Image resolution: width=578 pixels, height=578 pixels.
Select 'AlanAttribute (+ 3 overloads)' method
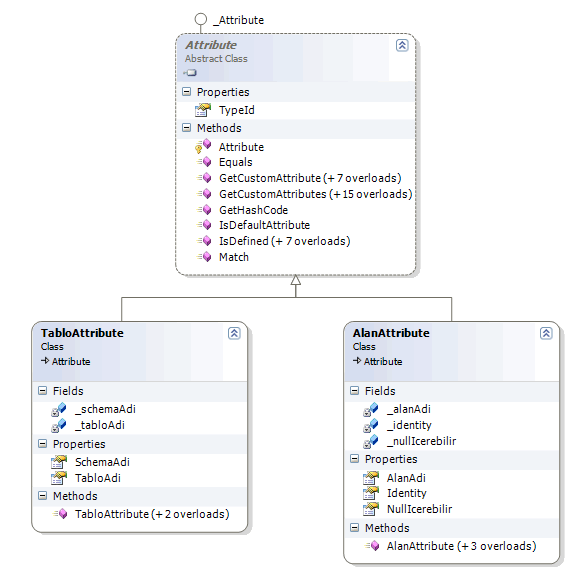click(462, 546)
